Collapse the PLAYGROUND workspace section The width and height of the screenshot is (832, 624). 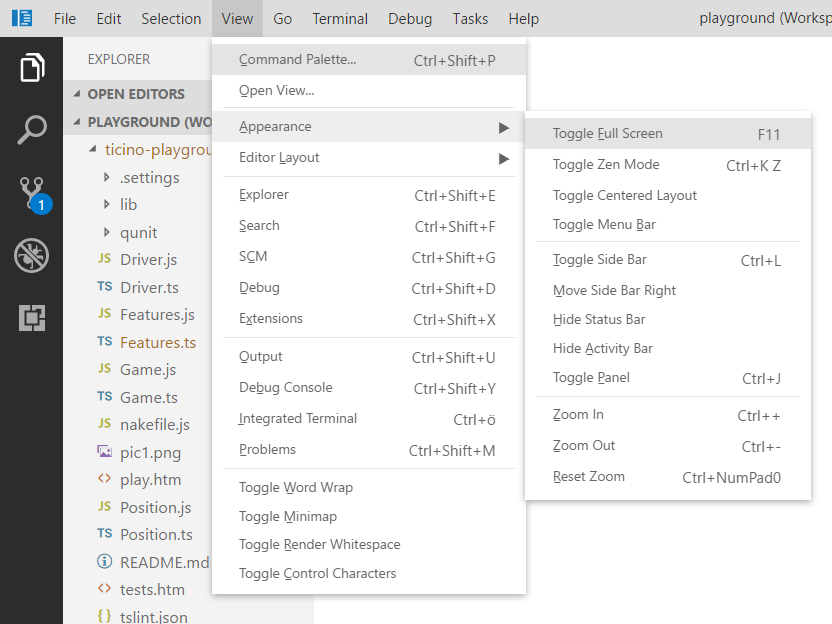(x=77, y=122)
